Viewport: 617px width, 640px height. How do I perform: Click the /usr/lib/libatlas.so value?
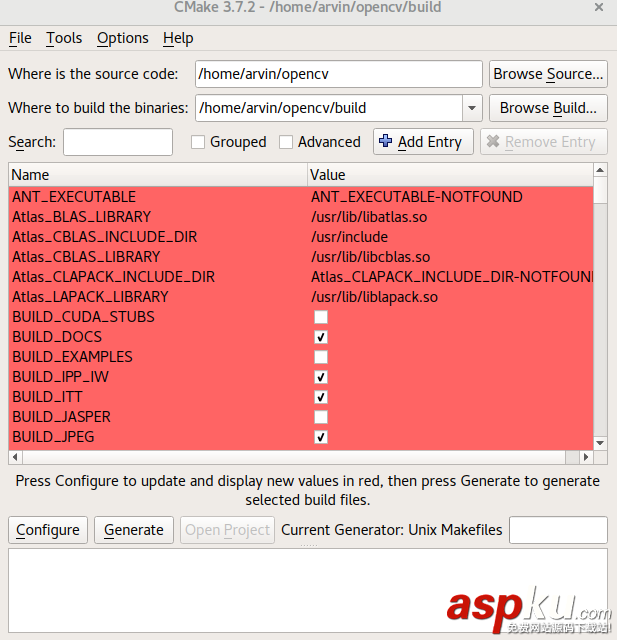pyautogui.click(x=369, y=217)
